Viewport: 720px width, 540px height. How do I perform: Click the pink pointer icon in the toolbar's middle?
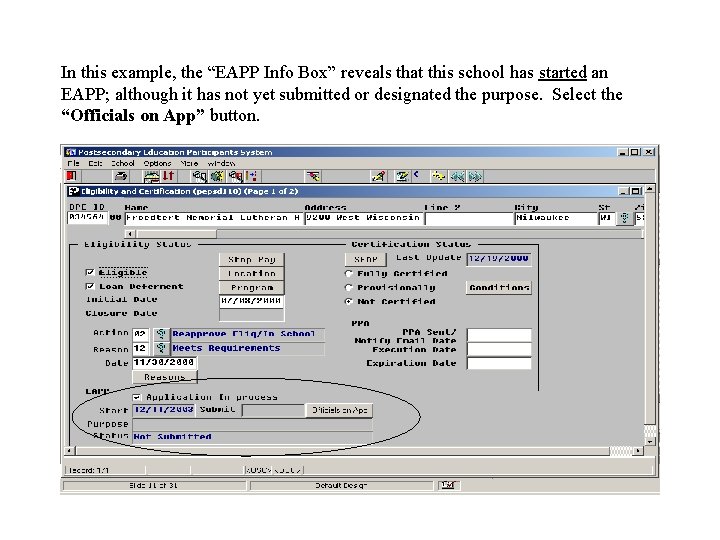(314, 176)
